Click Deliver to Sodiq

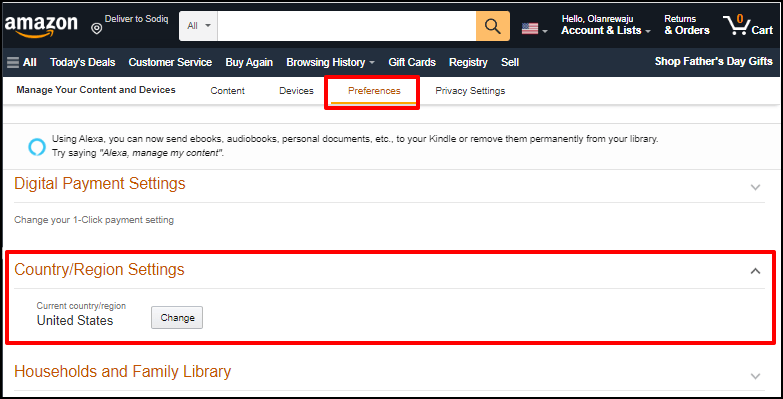[x=136, y=19]
